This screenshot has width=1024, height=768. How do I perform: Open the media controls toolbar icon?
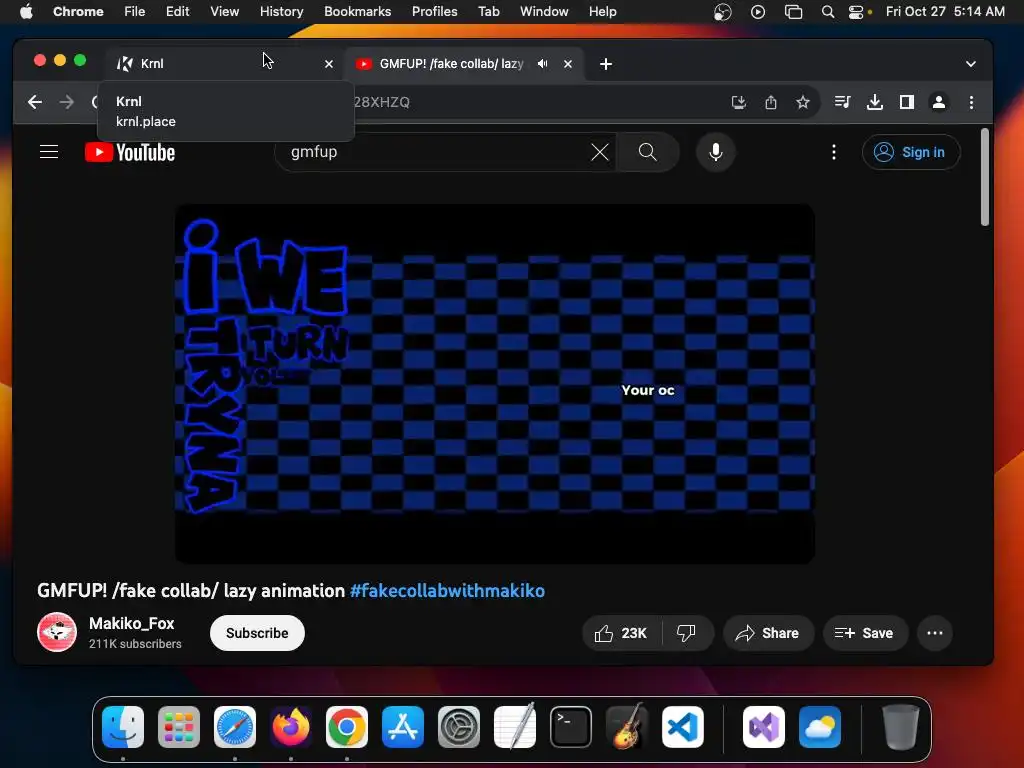point(842,103)
